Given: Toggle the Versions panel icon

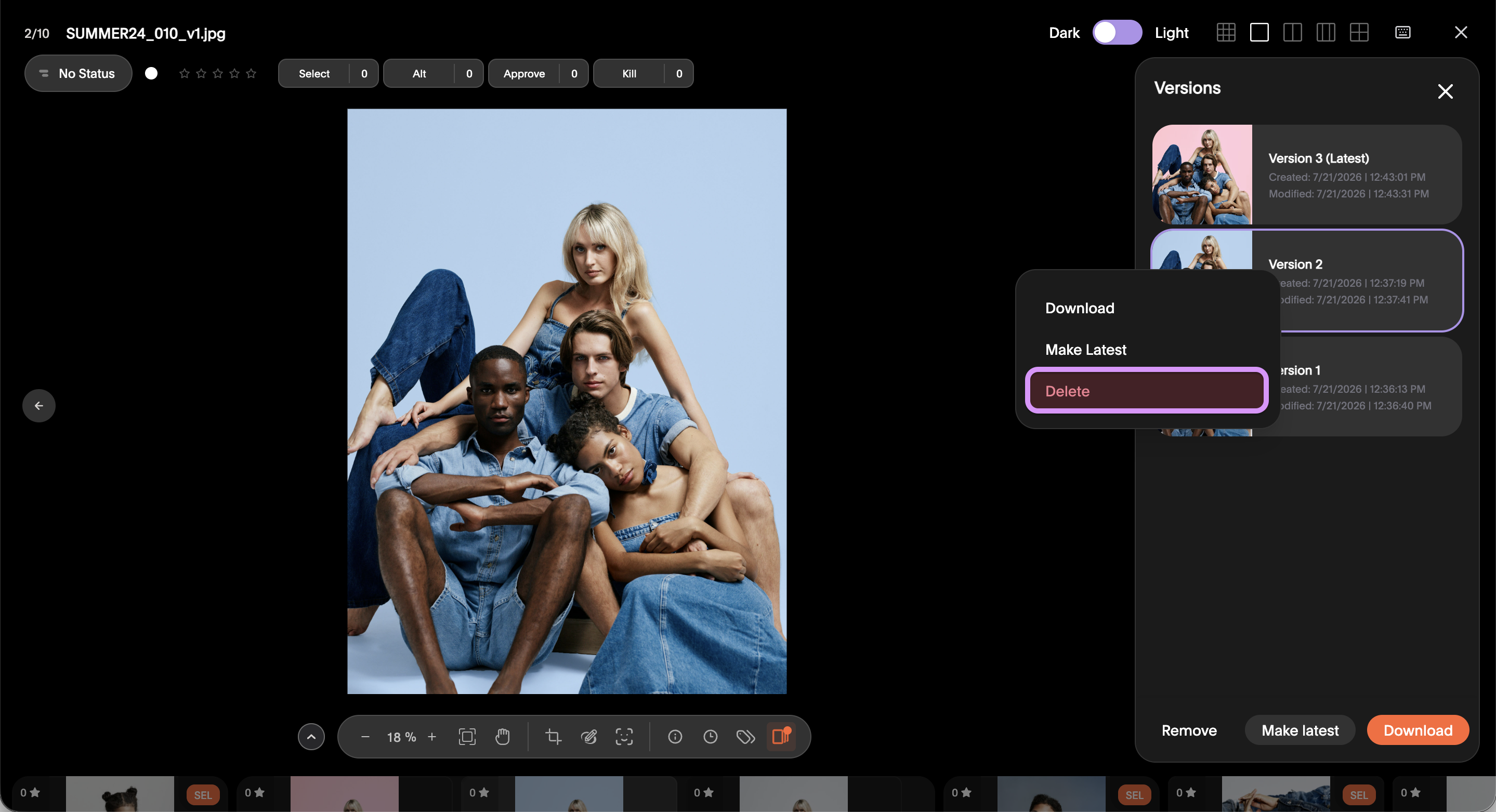Looking at the screenshot, I should 781,737.
